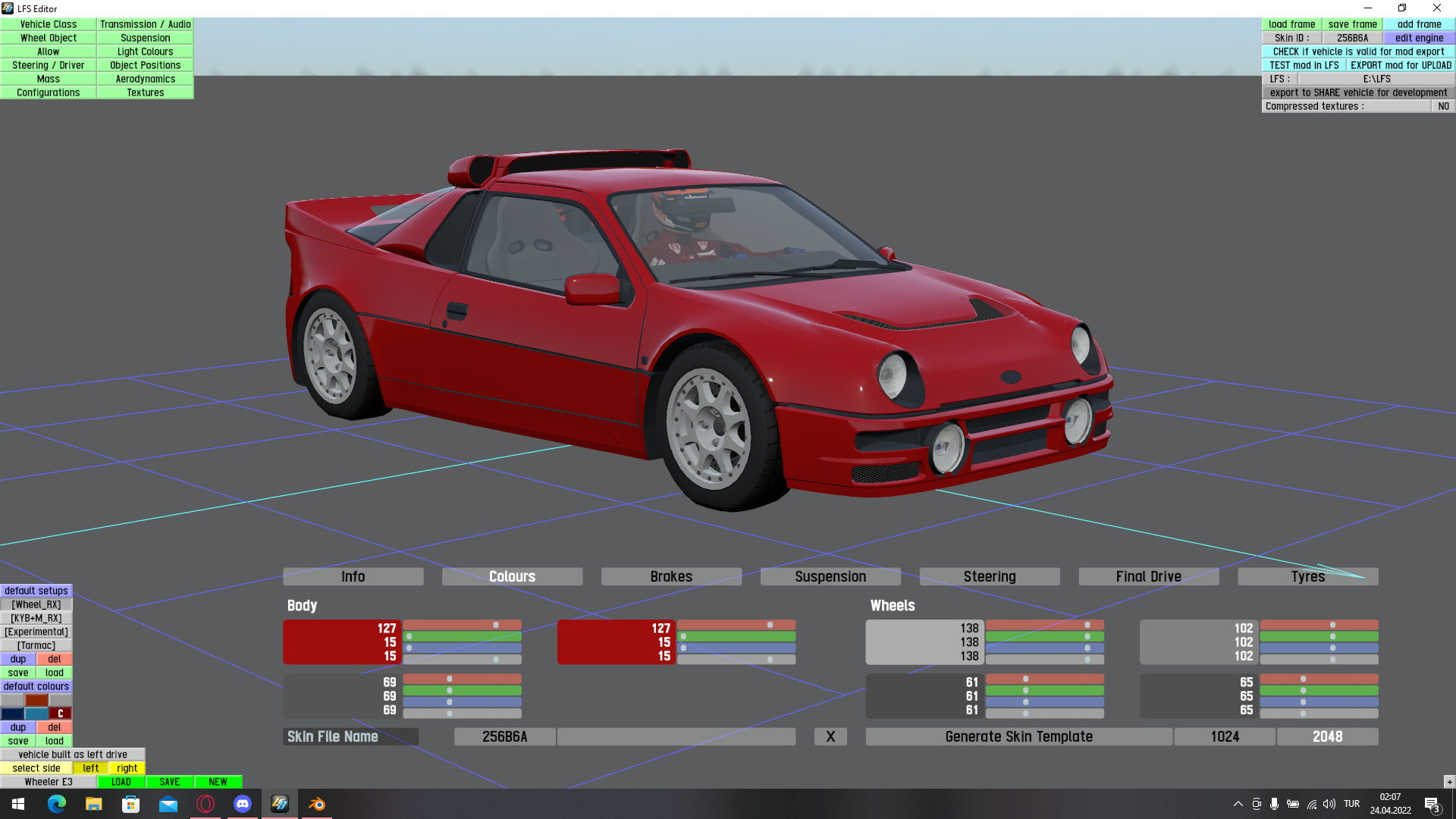Click the LFS Editor taskbar icon

click(280, 804)
